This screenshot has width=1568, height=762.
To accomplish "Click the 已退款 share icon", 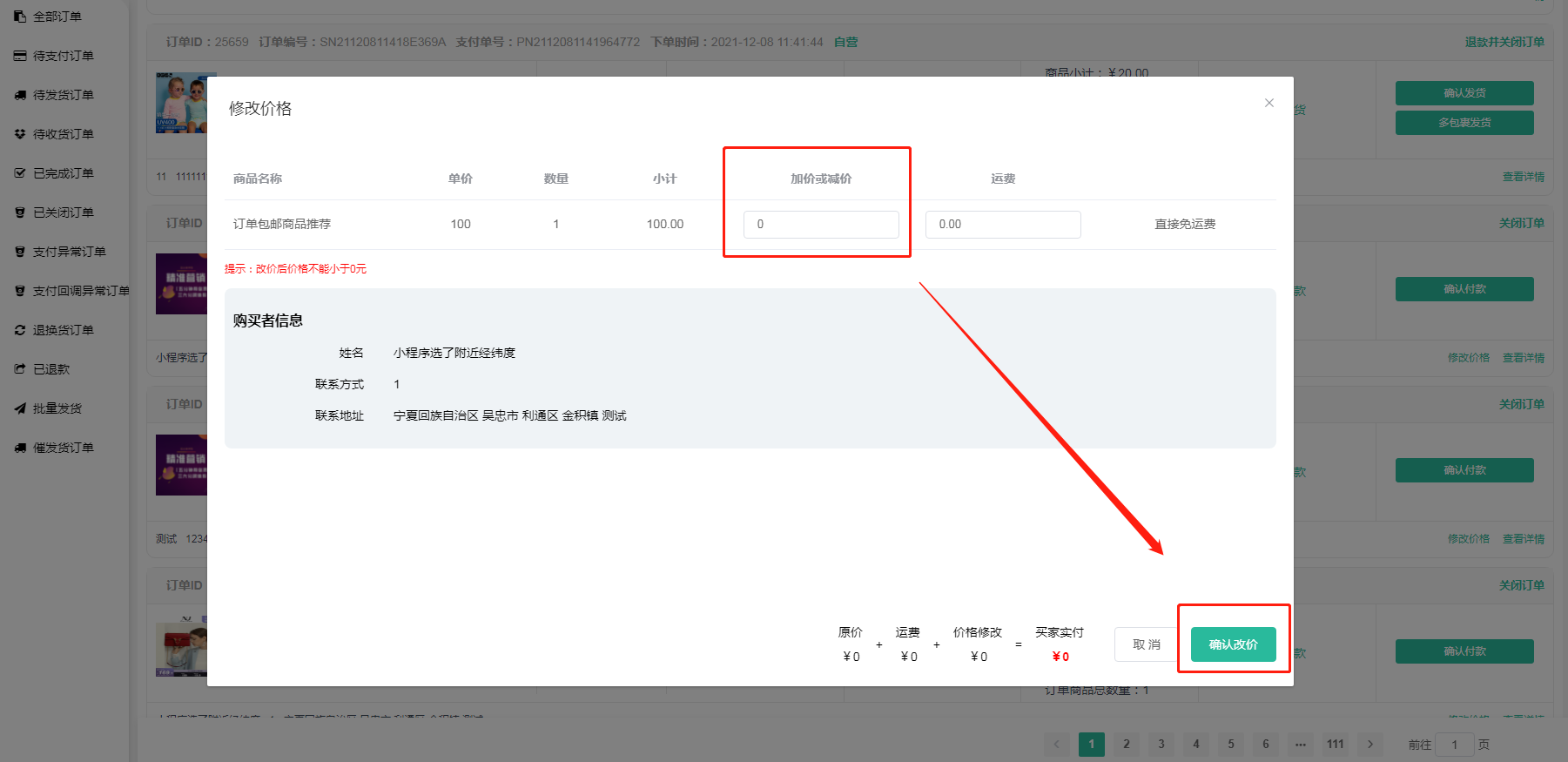I will point(20,369).
